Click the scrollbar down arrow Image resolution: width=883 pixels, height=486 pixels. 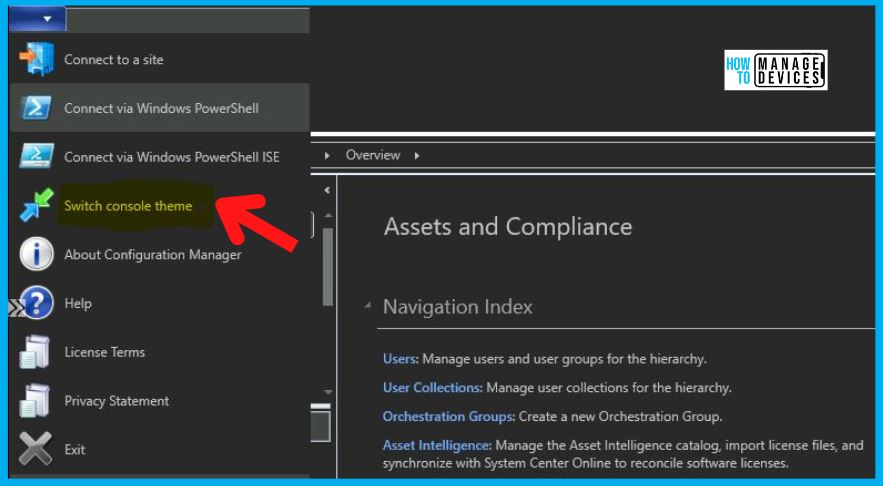click(x=328, y=392)
